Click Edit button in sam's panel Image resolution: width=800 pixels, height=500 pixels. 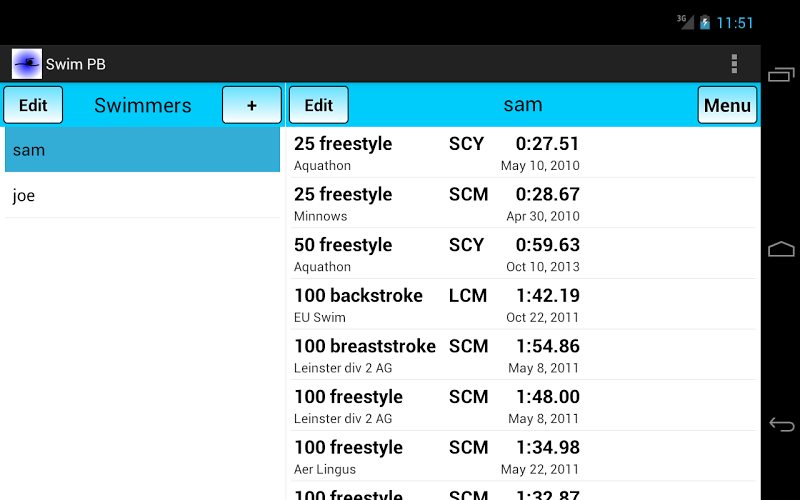point(318,105)
